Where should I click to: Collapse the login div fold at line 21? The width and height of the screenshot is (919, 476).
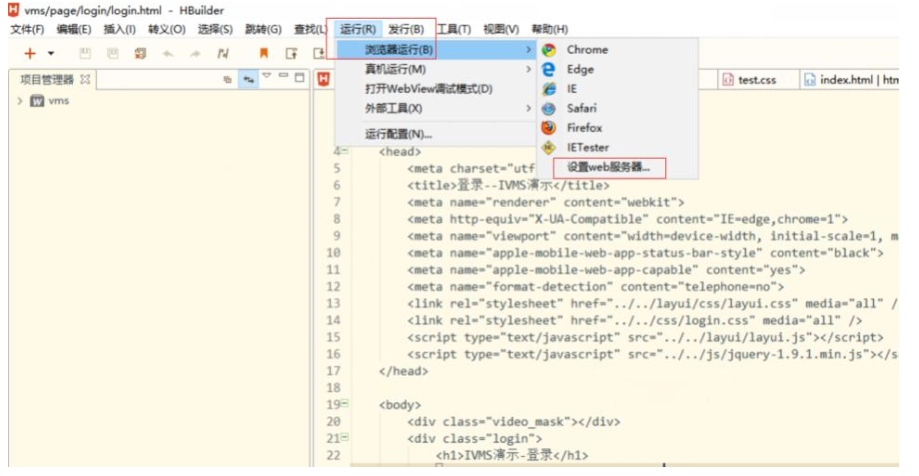[345, 438]
